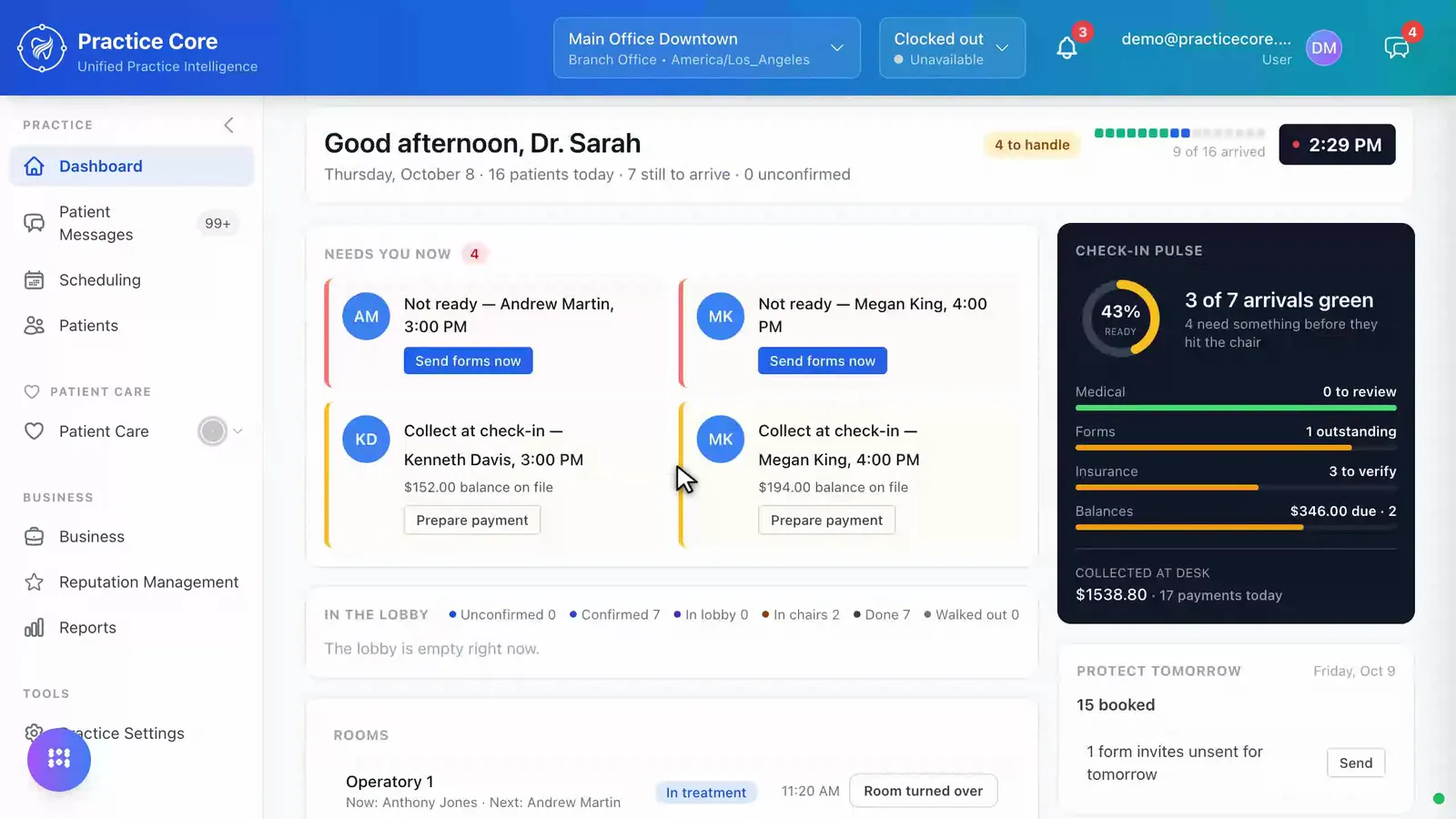
Task: Click the MK avatar on the Megan King Collect at check-in card
Action: (x=721, y=440)
